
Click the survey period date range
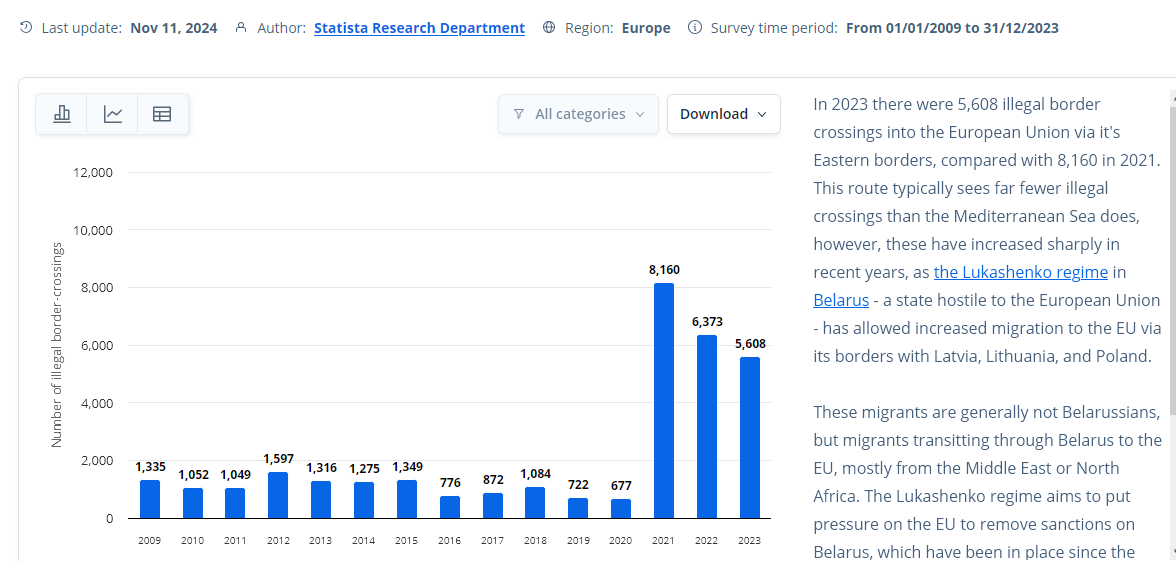[x=952, y=28]
